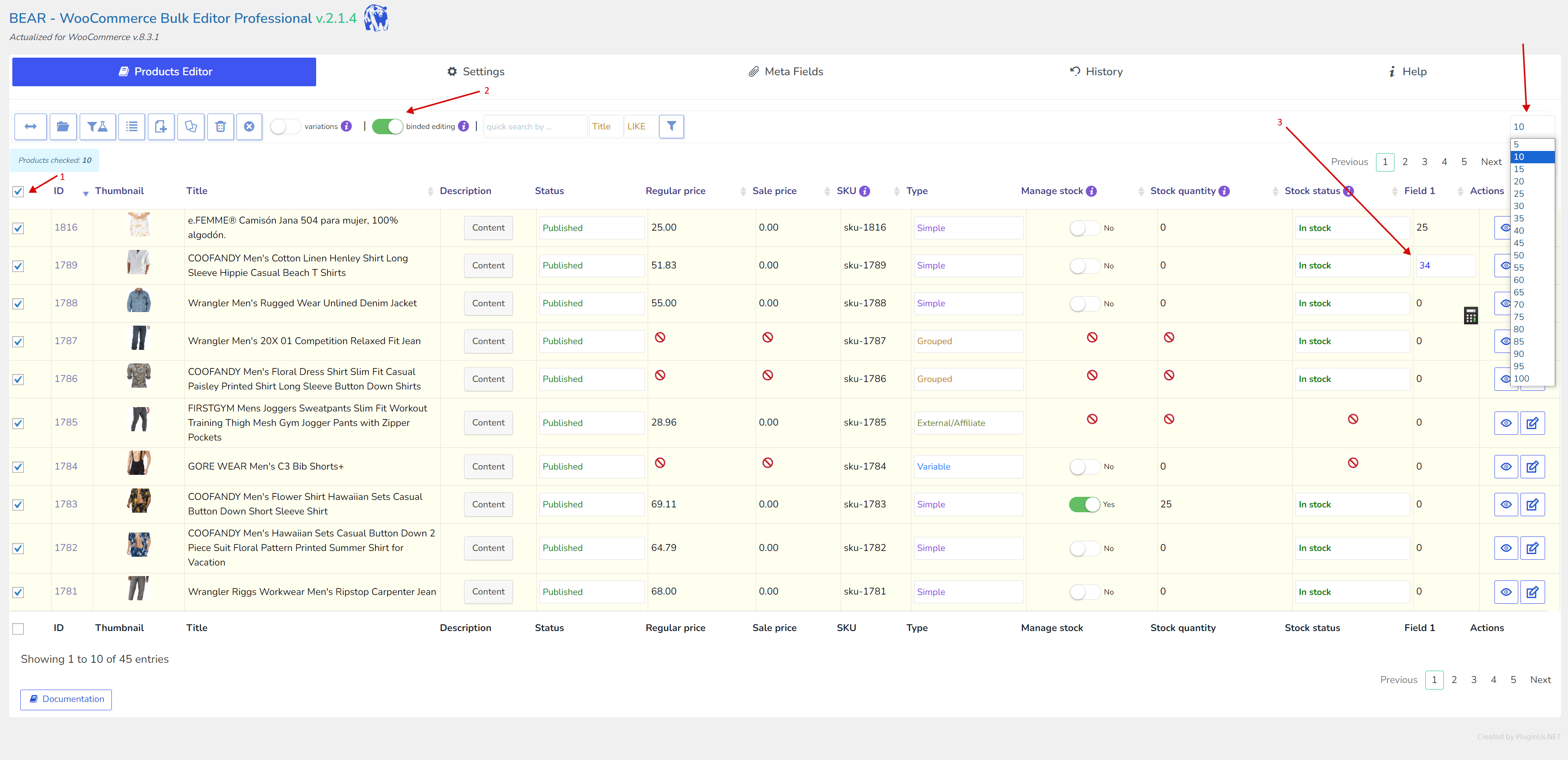Open the Stock status dropdown for product 1783
Image resolution: width=1568 pixels, height=760 pixels.
point(1352,504)
